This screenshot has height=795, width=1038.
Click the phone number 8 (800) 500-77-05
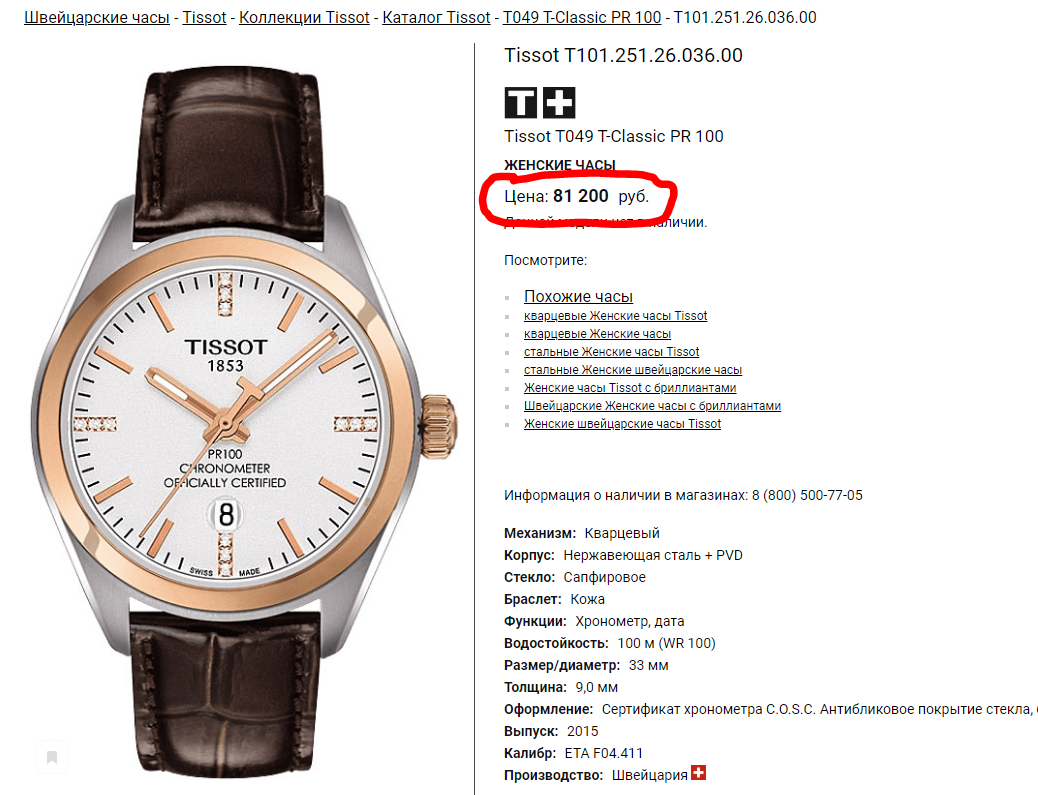(x=807, y=495)
